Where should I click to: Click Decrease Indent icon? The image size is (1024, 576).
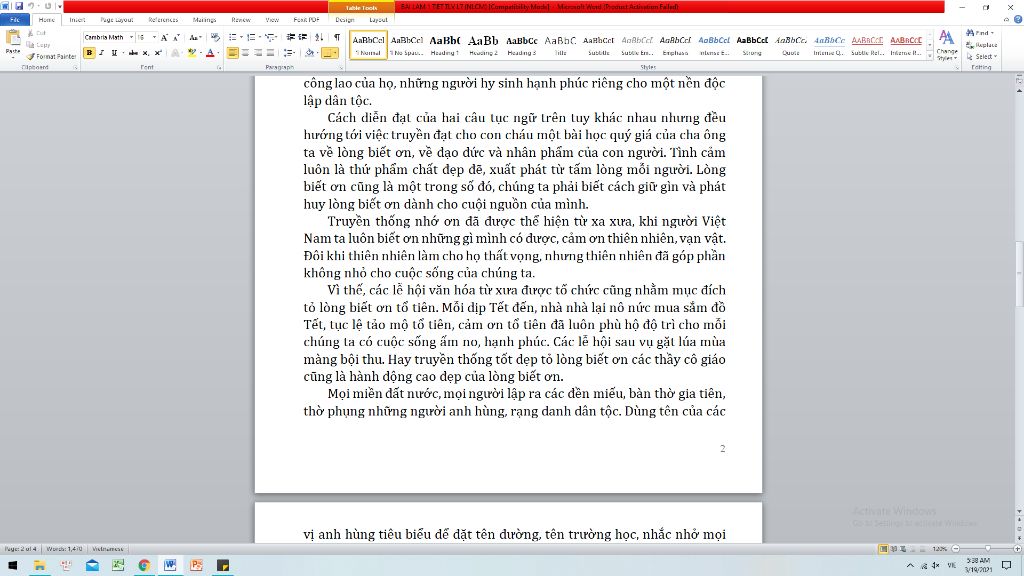point(291,38)
